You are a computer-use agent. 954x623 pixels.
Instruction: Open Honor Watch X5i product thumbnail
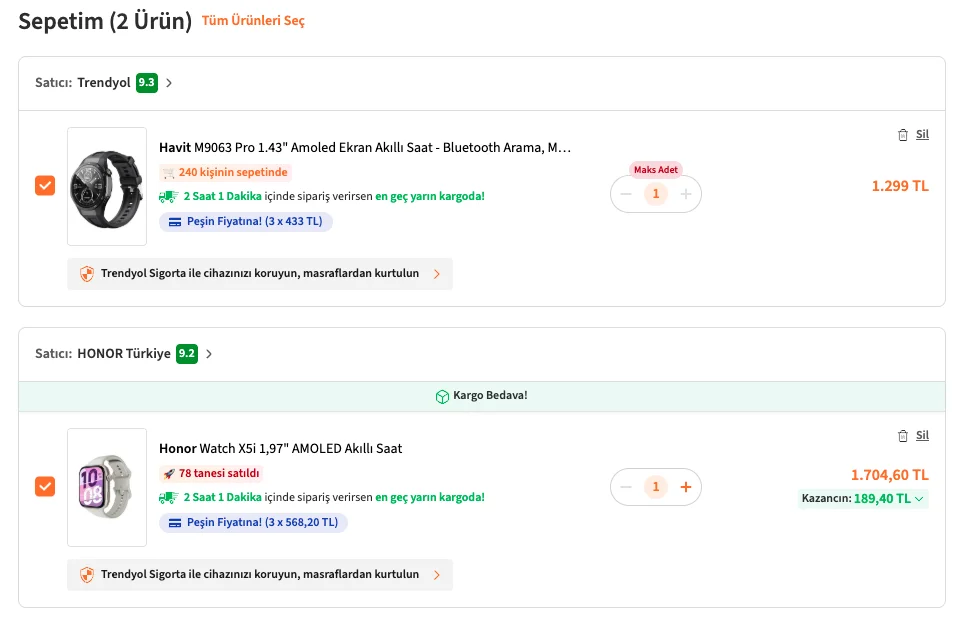(107, 487)
